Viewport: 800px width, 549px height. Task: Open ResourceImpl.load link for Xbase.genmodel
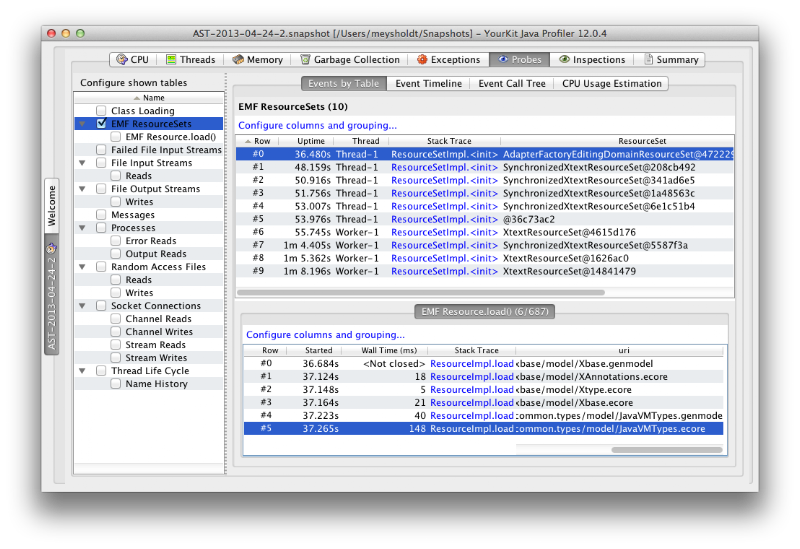coord(472,364)
